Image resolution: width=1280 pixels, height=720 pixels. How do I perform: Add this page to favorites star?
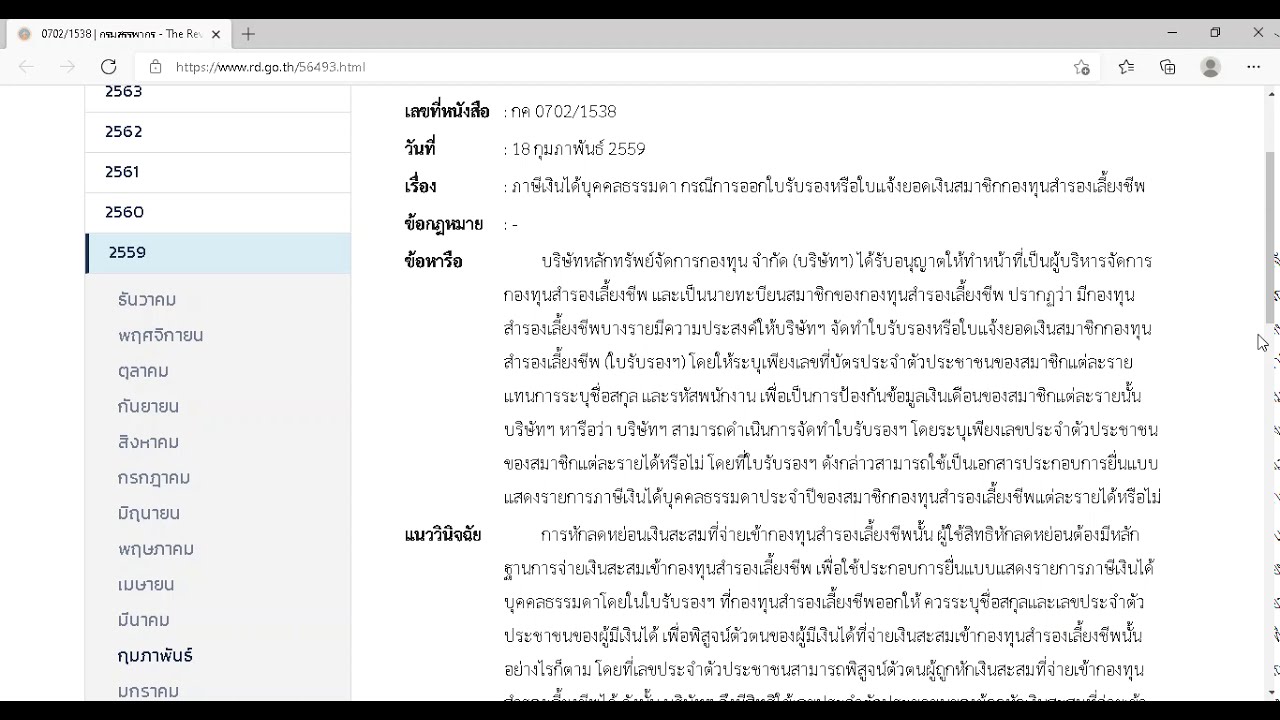pyautogui.click(x=1082, y=67)
